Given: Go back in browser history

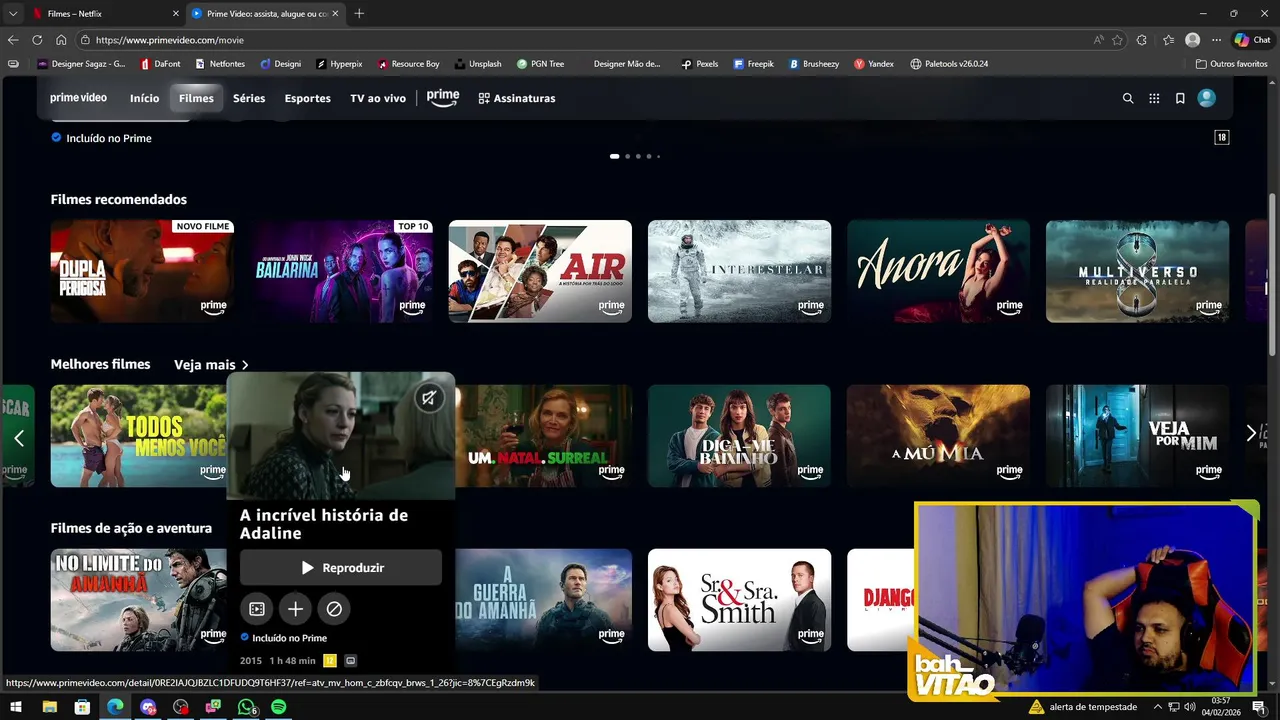Looking at the screenshot, I should (x=13, y=40).
